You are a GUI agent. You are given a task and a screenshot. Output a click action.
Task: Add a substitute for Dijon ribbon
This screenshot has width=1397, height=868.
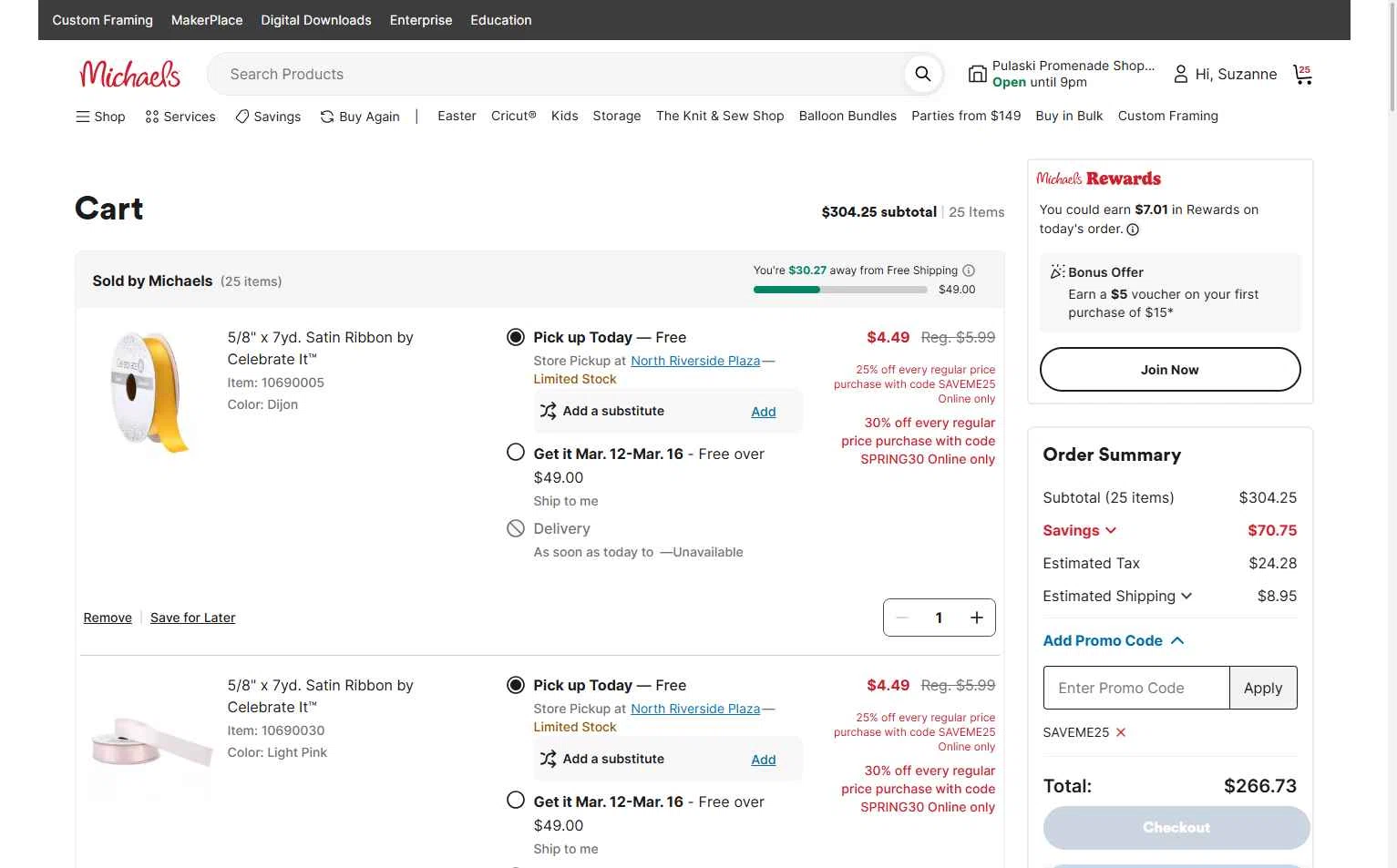pos(764,412)
